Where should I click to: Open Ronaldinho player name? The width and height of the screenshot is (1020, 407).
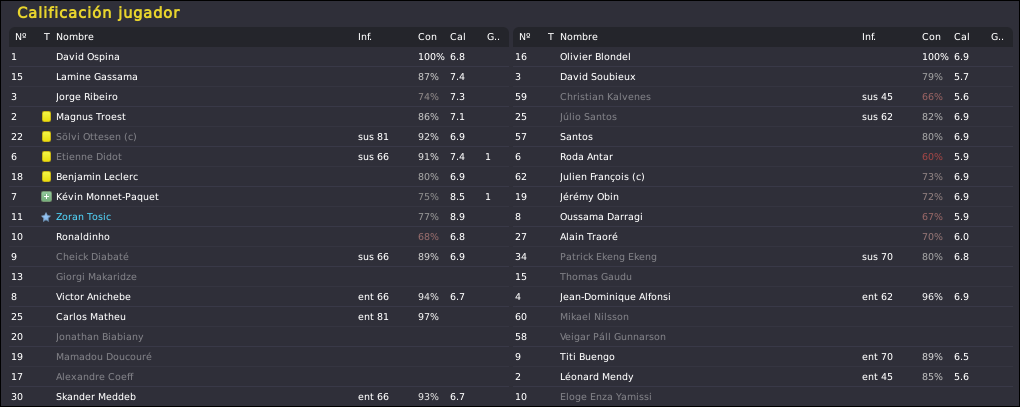pos(83,237)
